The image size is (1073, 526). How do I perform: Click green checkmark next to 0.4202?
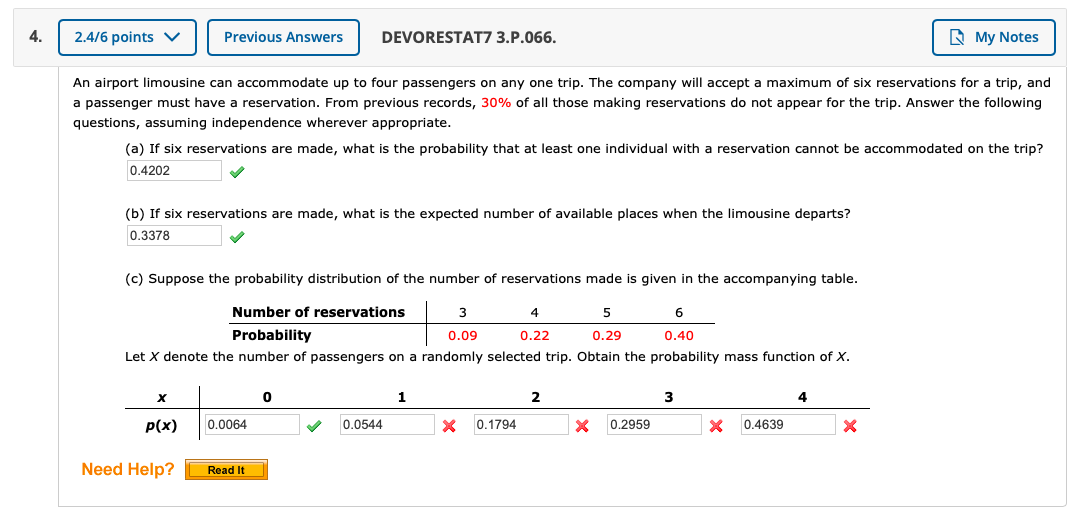[x=237, y=173]
